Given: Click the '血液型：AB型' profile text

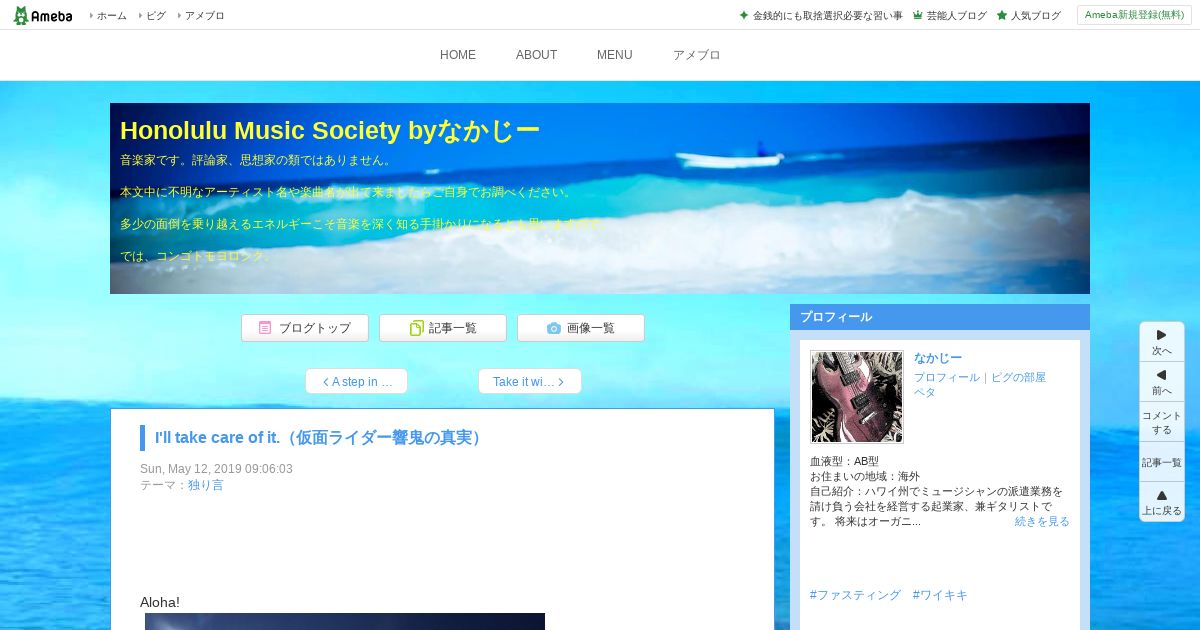Looking at the screenshot, I should 844,462.
